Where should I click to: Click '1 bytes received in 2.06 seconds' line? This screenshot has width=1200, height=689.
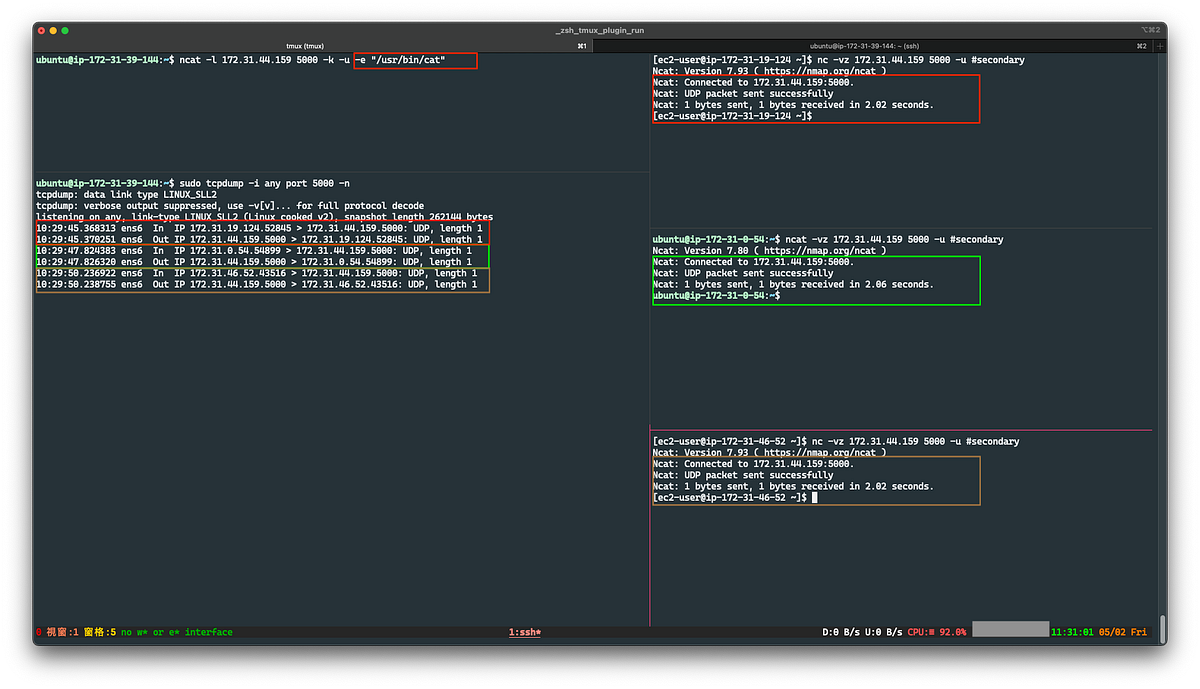(793, 285)
